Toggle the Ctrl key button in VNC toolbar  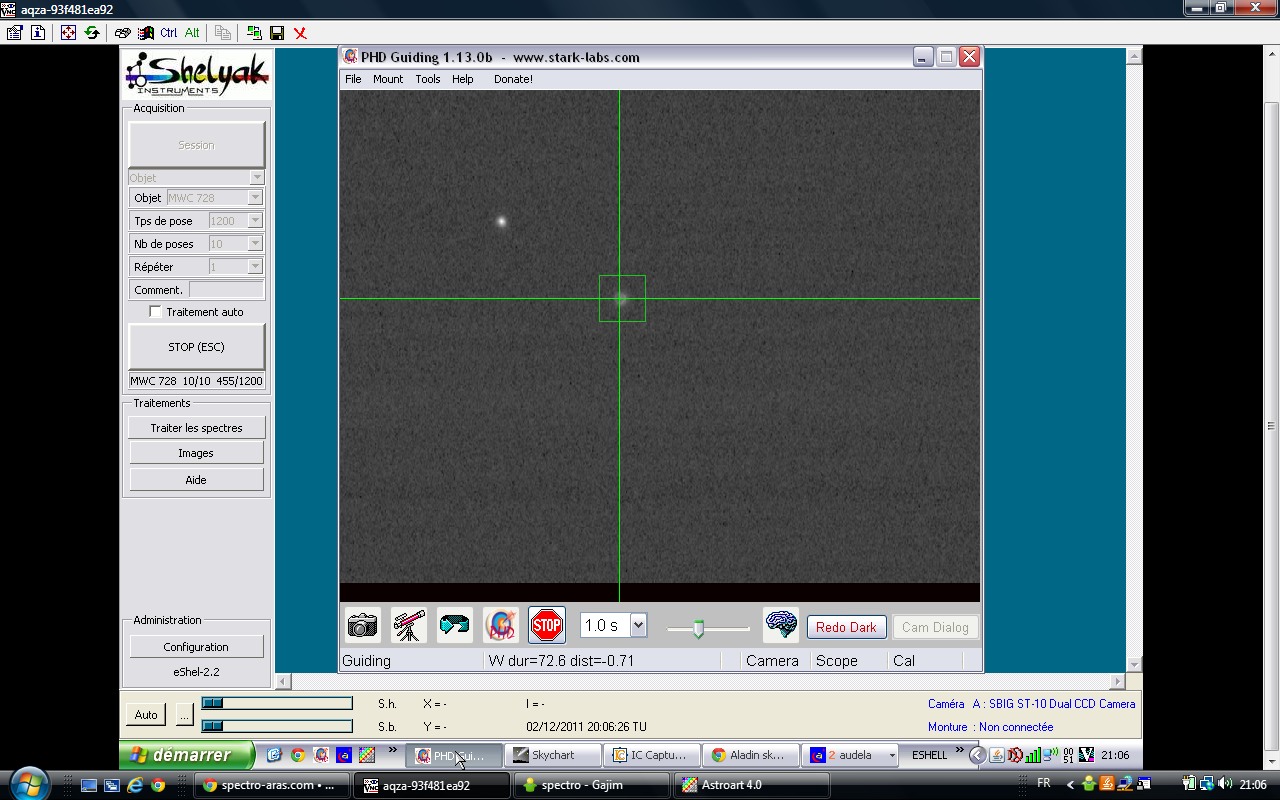tap(168, 33)
